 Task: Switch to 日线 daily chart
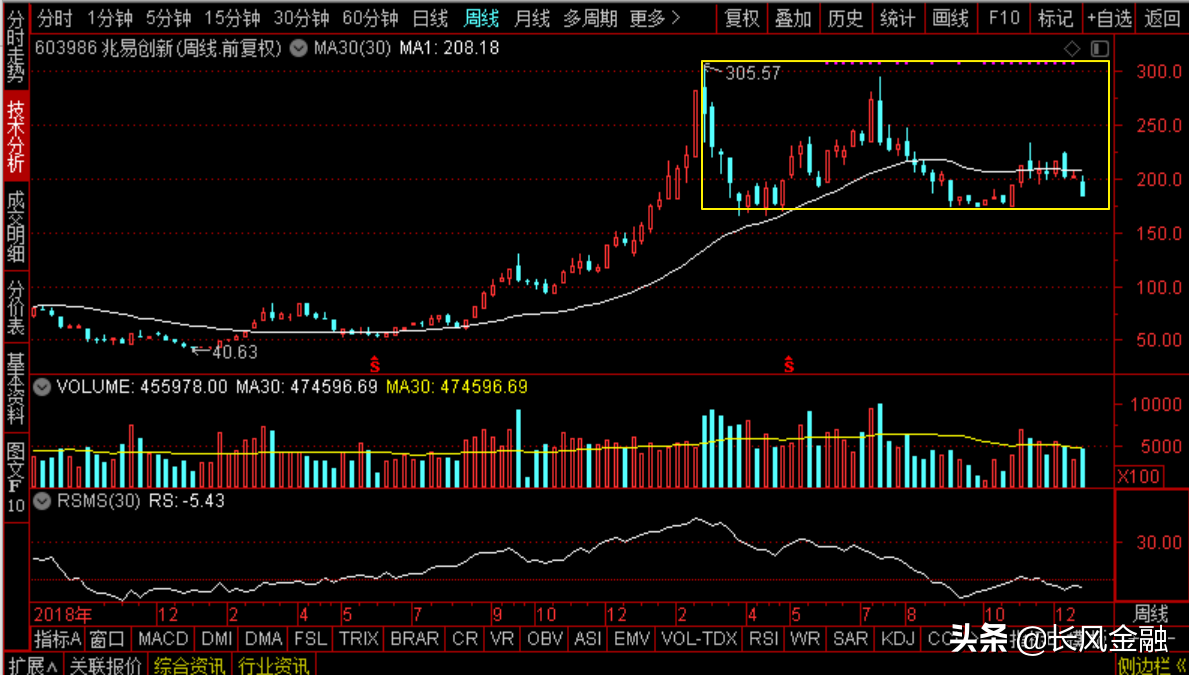click(431, 17)
